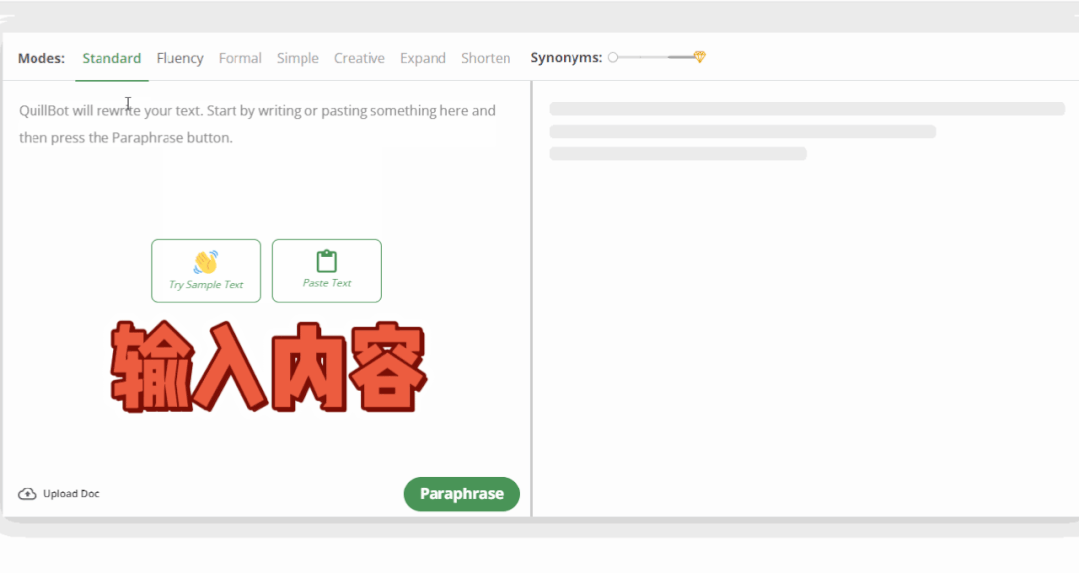
Task: Click the clipboard paste icon
Action: click(x=326, y=261)
